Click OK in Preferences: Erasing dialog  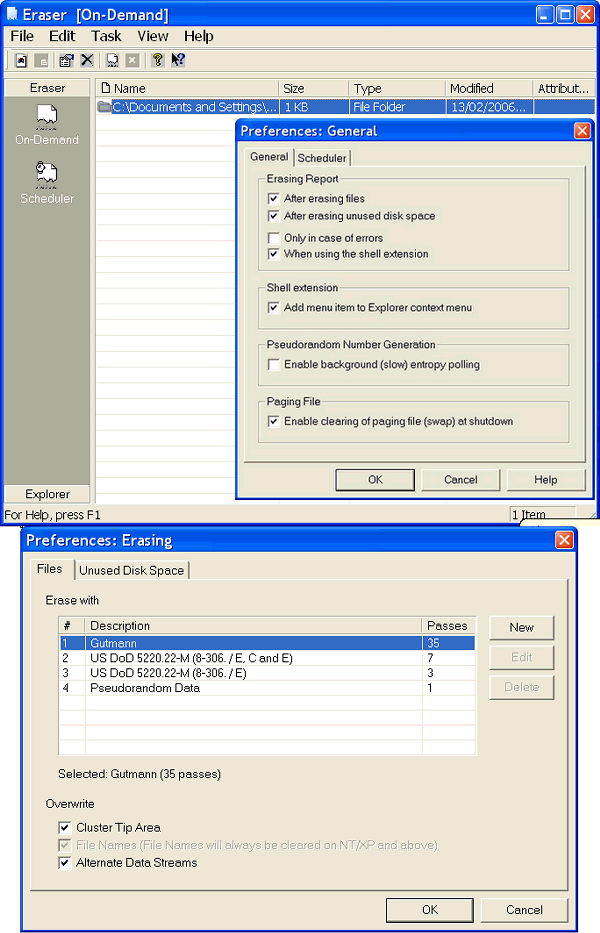coord(430,910)
